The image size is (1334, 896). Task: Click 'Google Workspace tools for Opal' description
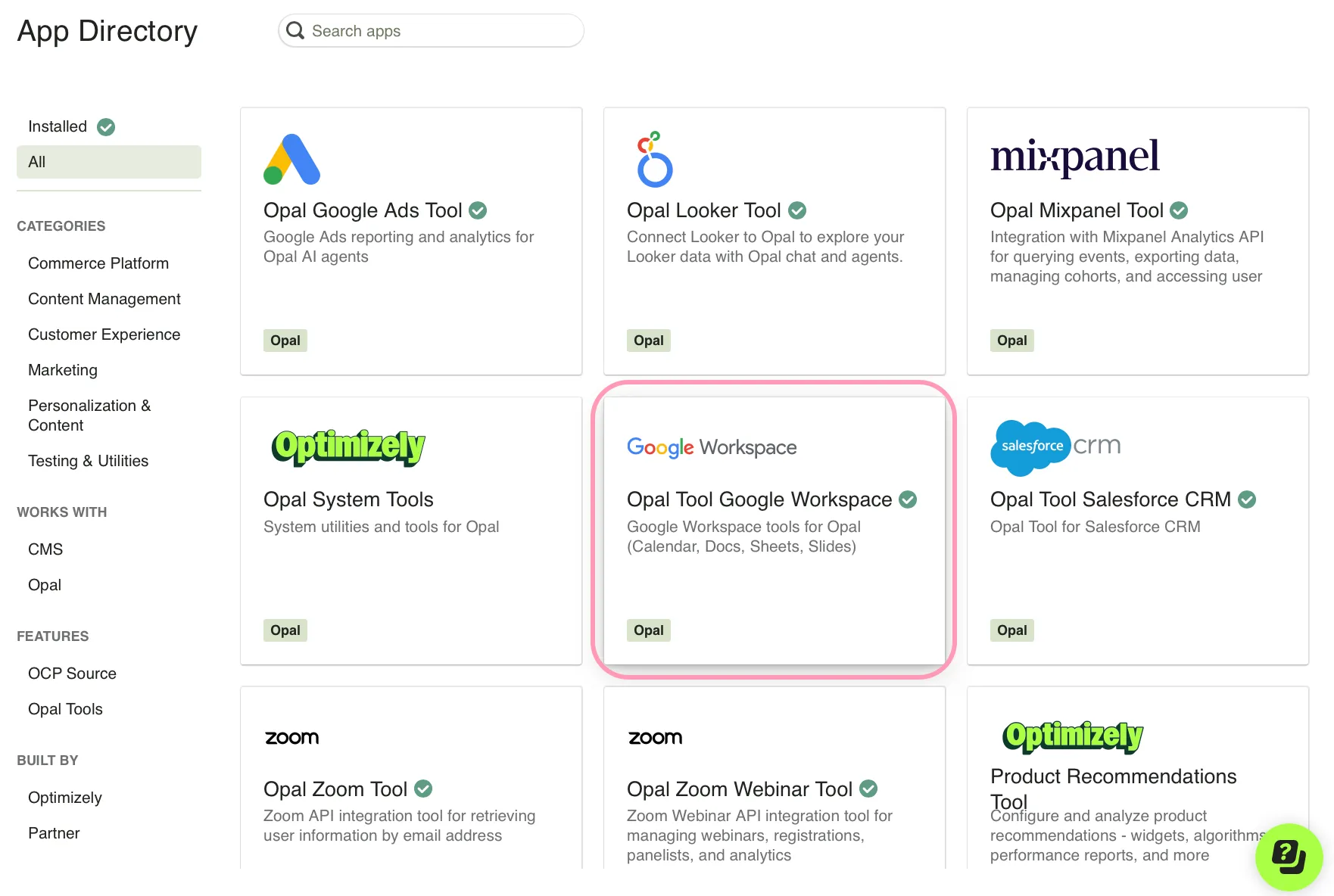coord(743,537)
